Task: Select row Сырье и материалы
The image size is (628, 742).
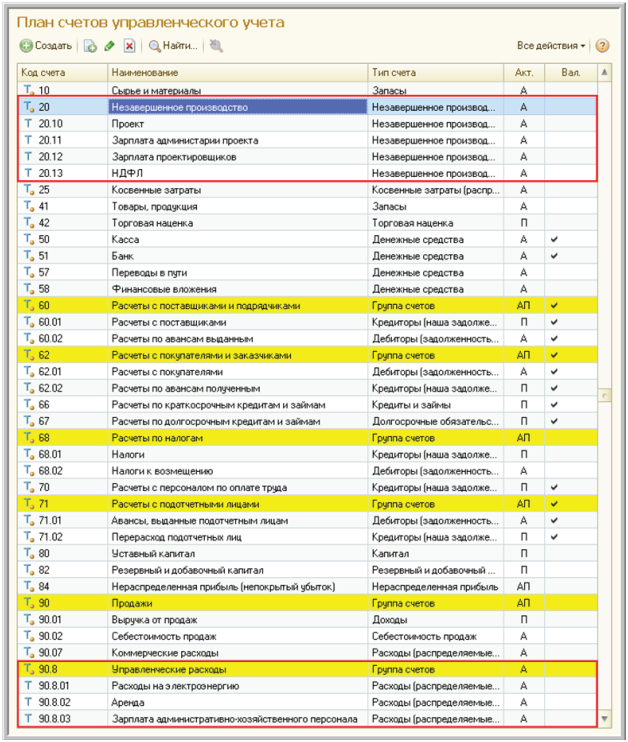Action: coord(308,90)
